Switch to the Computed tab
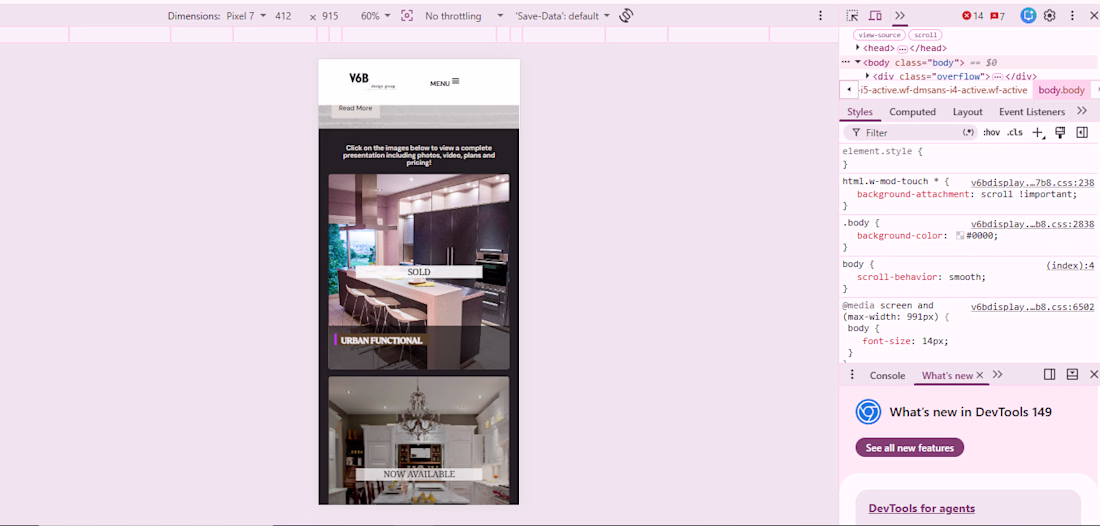Viewport: 1100px width, 526px height. click(912, 112)
